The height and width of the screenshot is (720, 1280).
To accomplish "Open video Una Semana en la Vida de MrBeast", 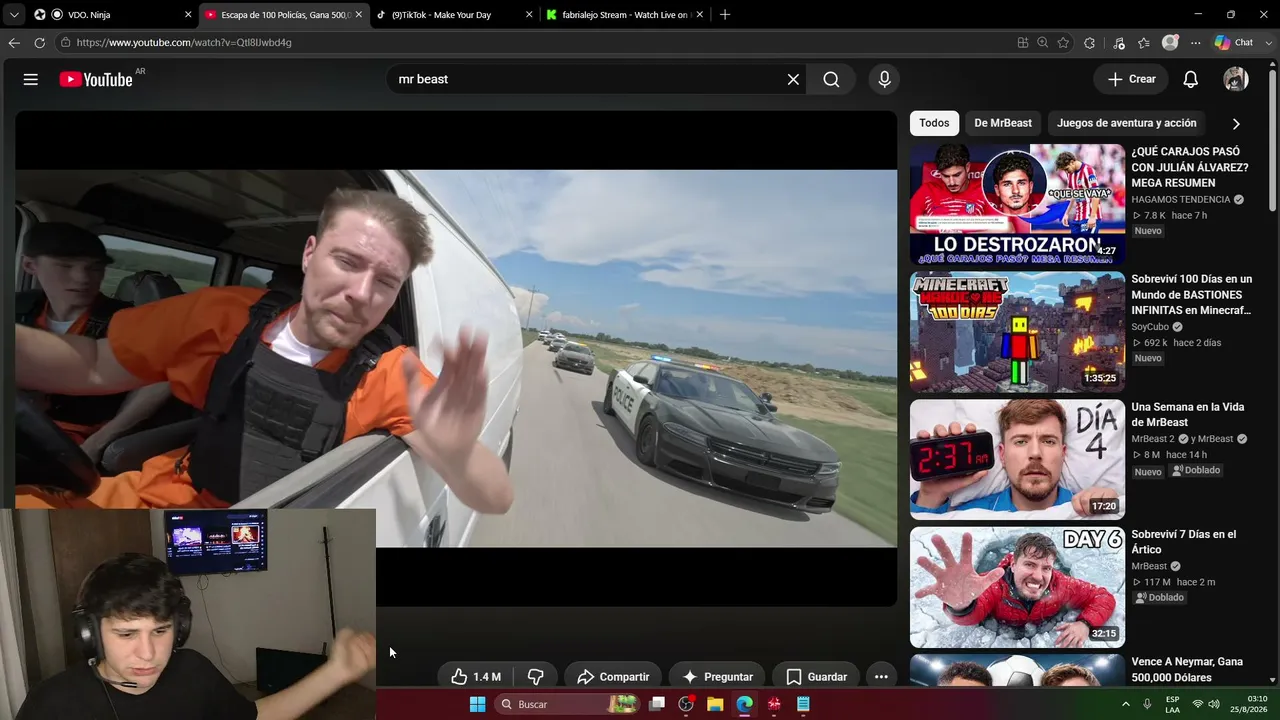I will coord(1188,415).
